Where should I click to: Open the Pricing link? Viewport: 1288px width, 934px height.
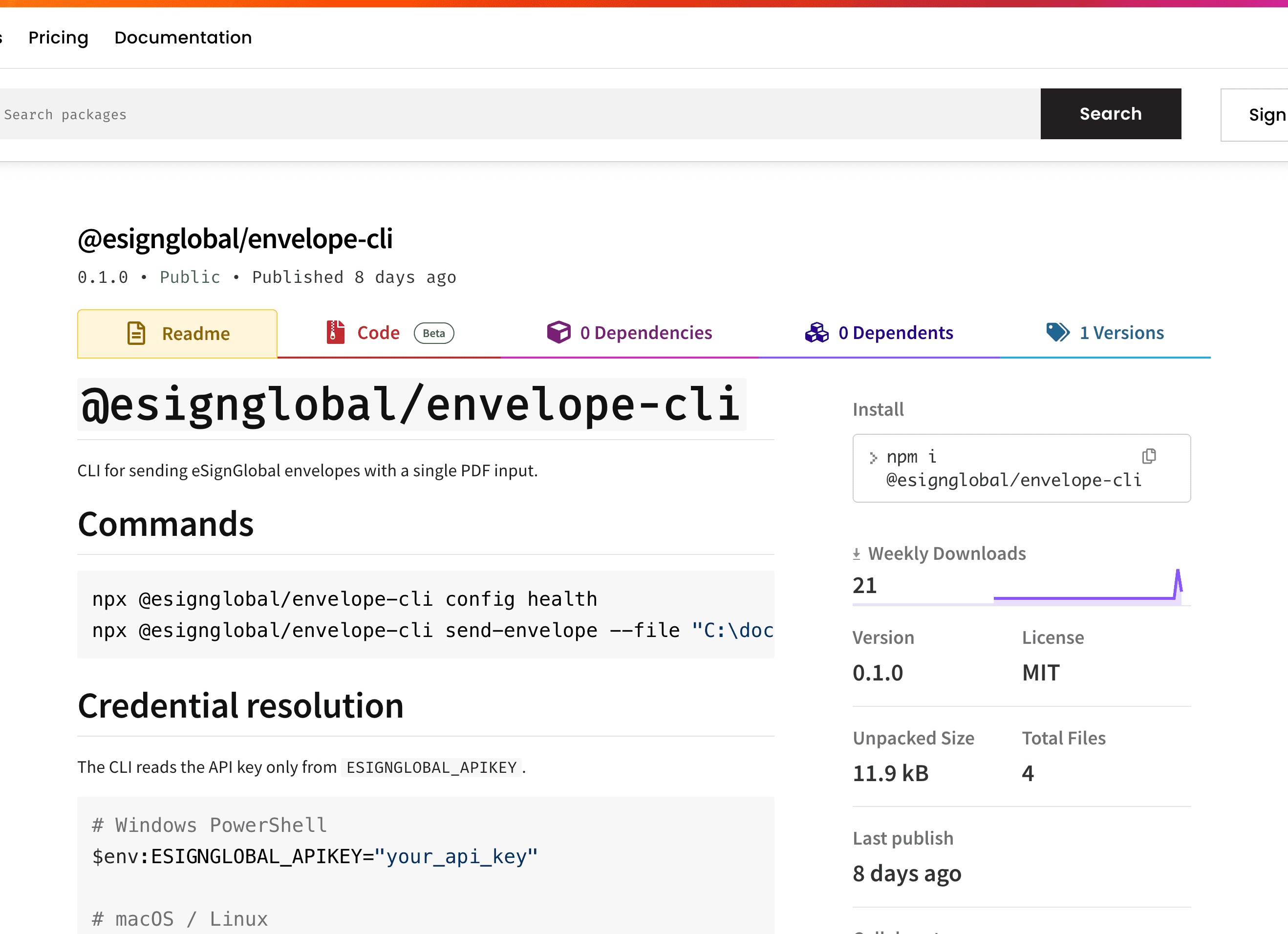pos(59,38)
